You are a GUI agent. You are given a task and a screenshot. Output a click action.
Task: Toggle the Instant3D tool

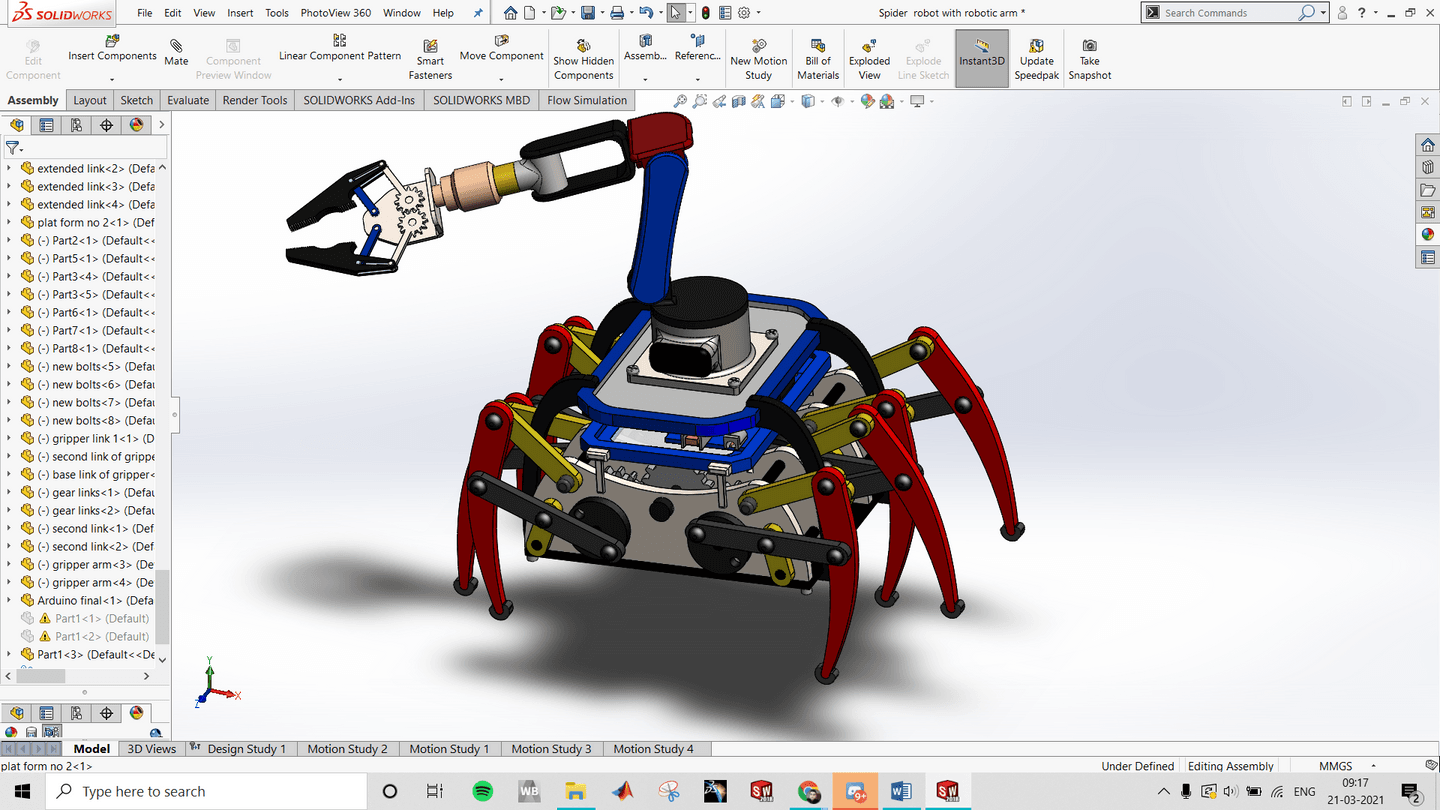click(x=982, y=58)
